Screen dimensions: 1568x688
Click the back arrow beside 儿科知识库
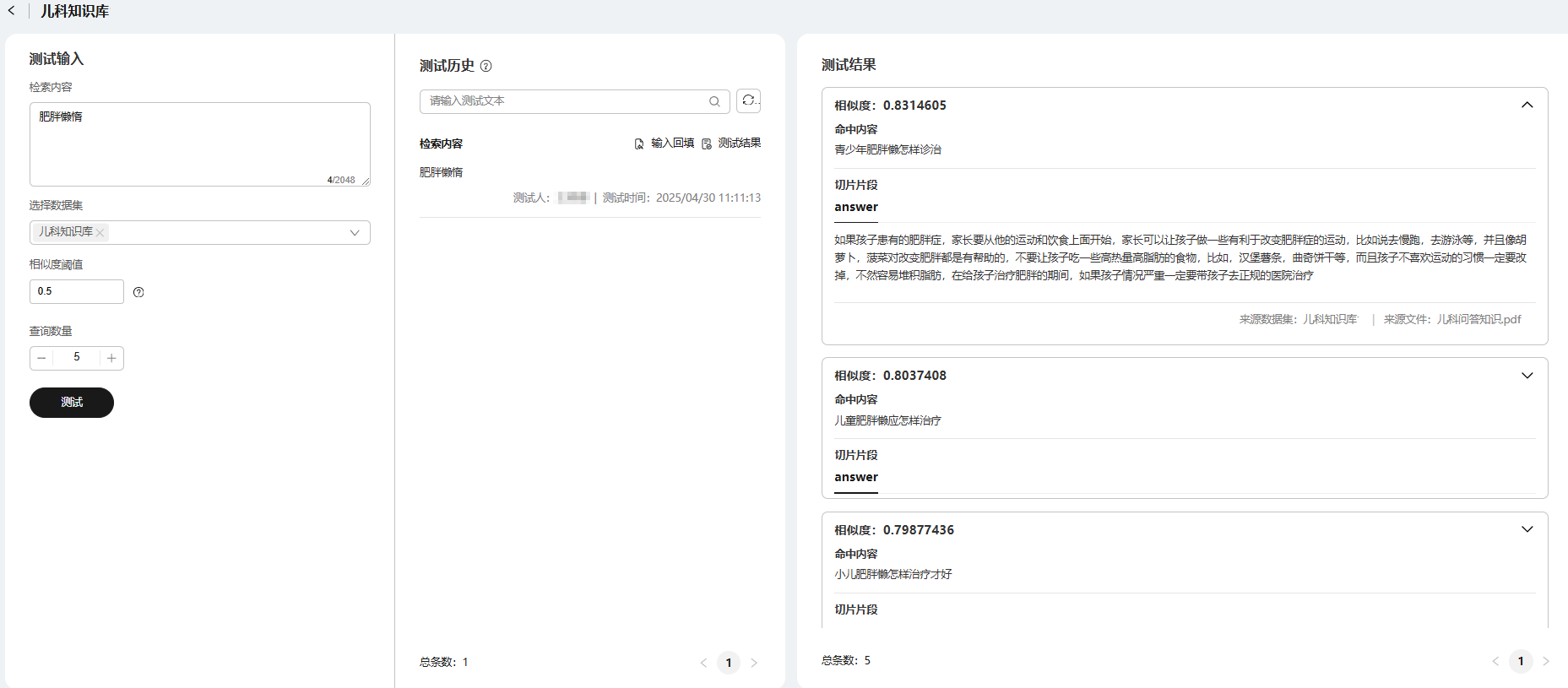[12, 11]
